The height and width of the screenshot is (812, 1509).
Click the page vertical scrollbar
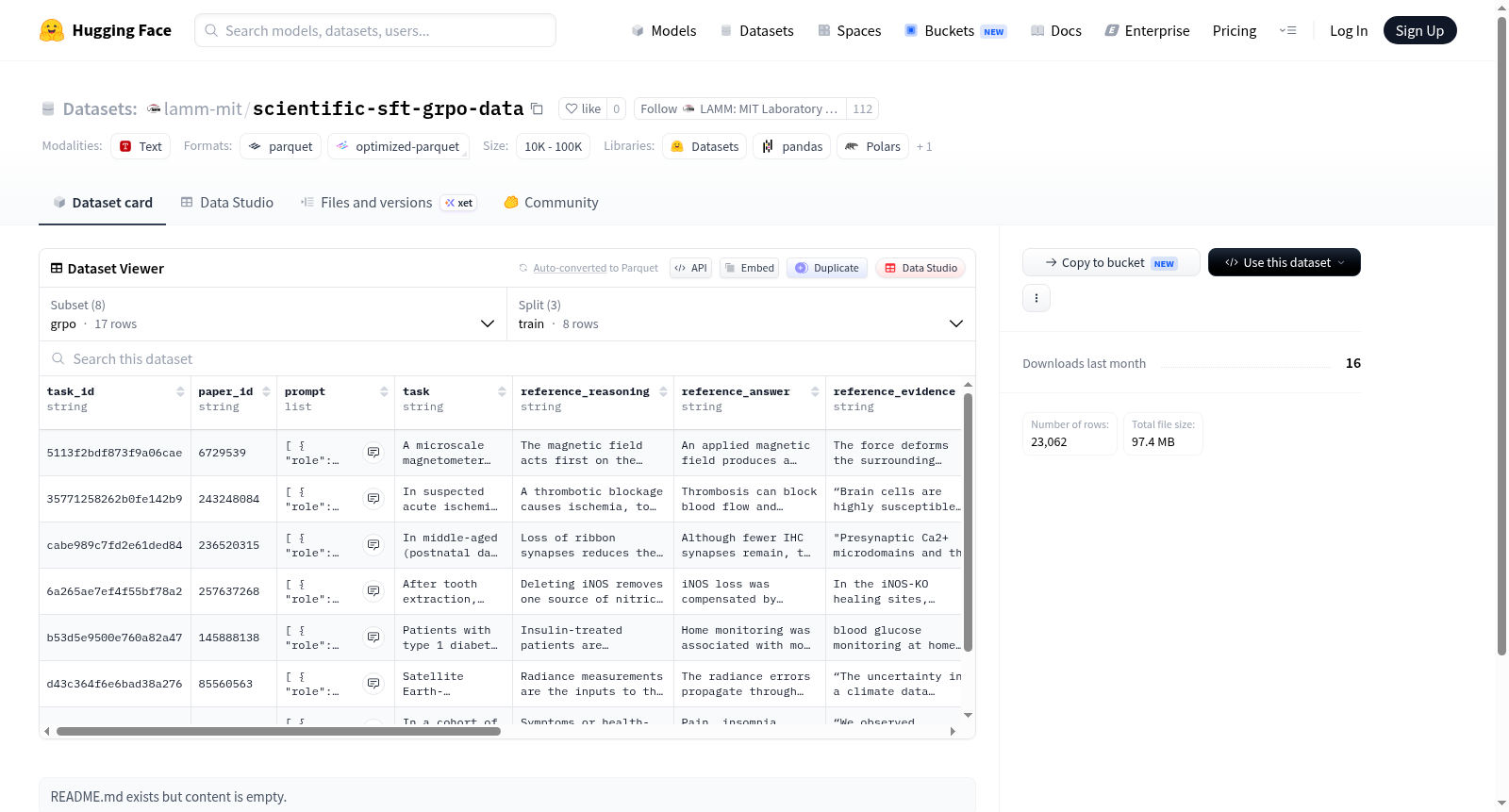pos(1501,335)
